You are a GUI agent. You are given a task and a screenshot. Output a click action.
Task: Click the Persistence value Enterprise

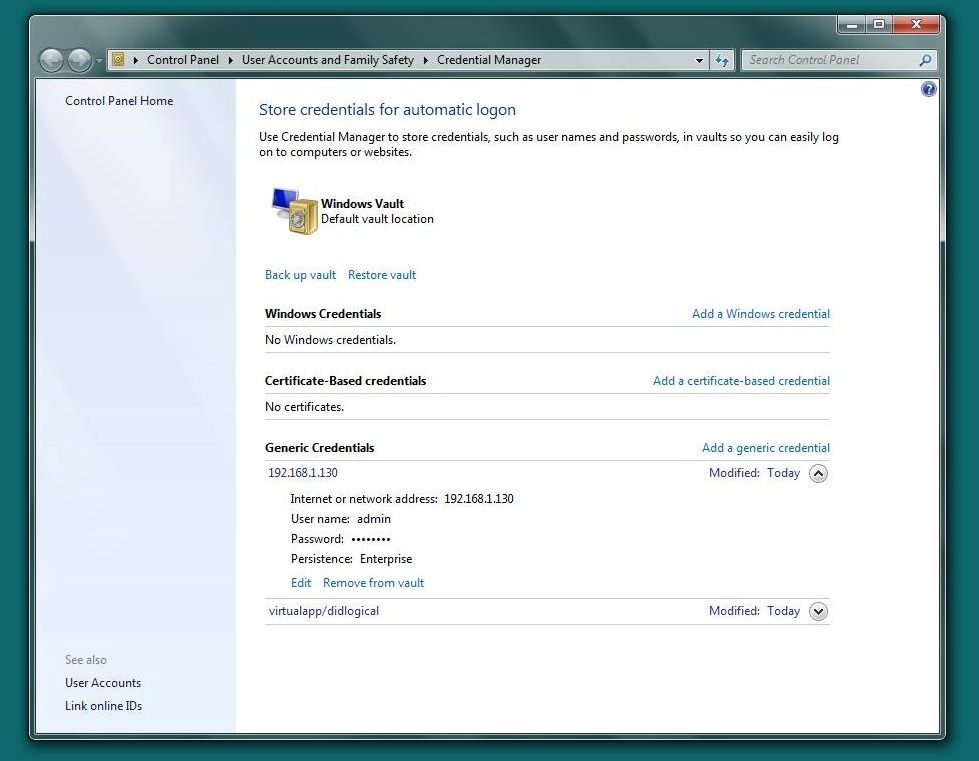tap(386, 559)
